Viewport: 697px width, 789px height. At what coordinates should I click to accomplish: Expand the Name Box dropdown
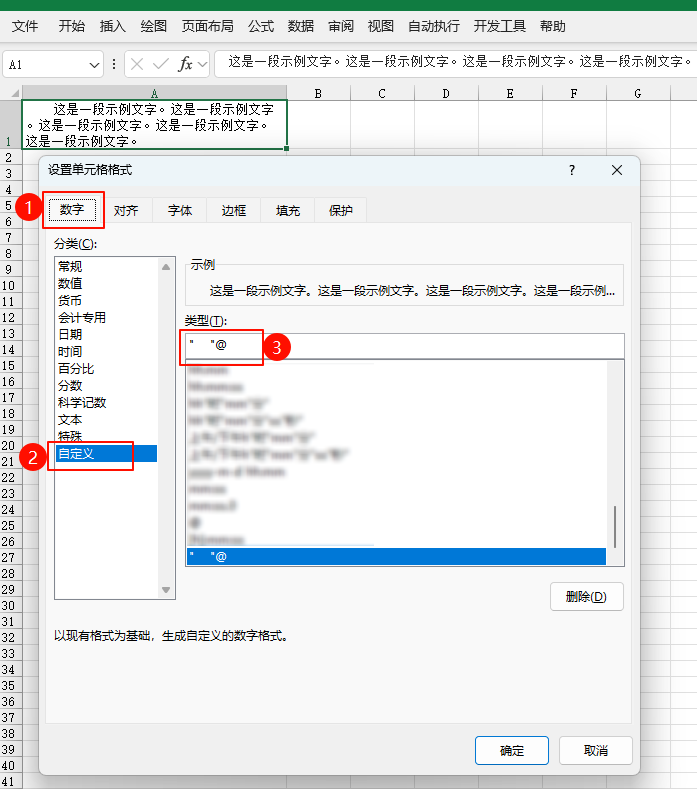coord(95,65)
